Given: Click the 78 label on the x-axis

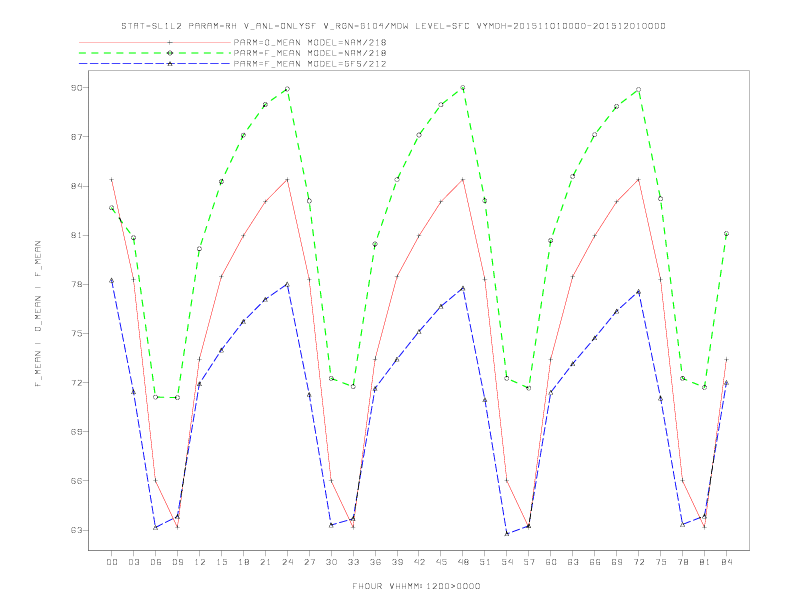Looking at the screenshot, I should pyautogui.click(x=682, y=562).
